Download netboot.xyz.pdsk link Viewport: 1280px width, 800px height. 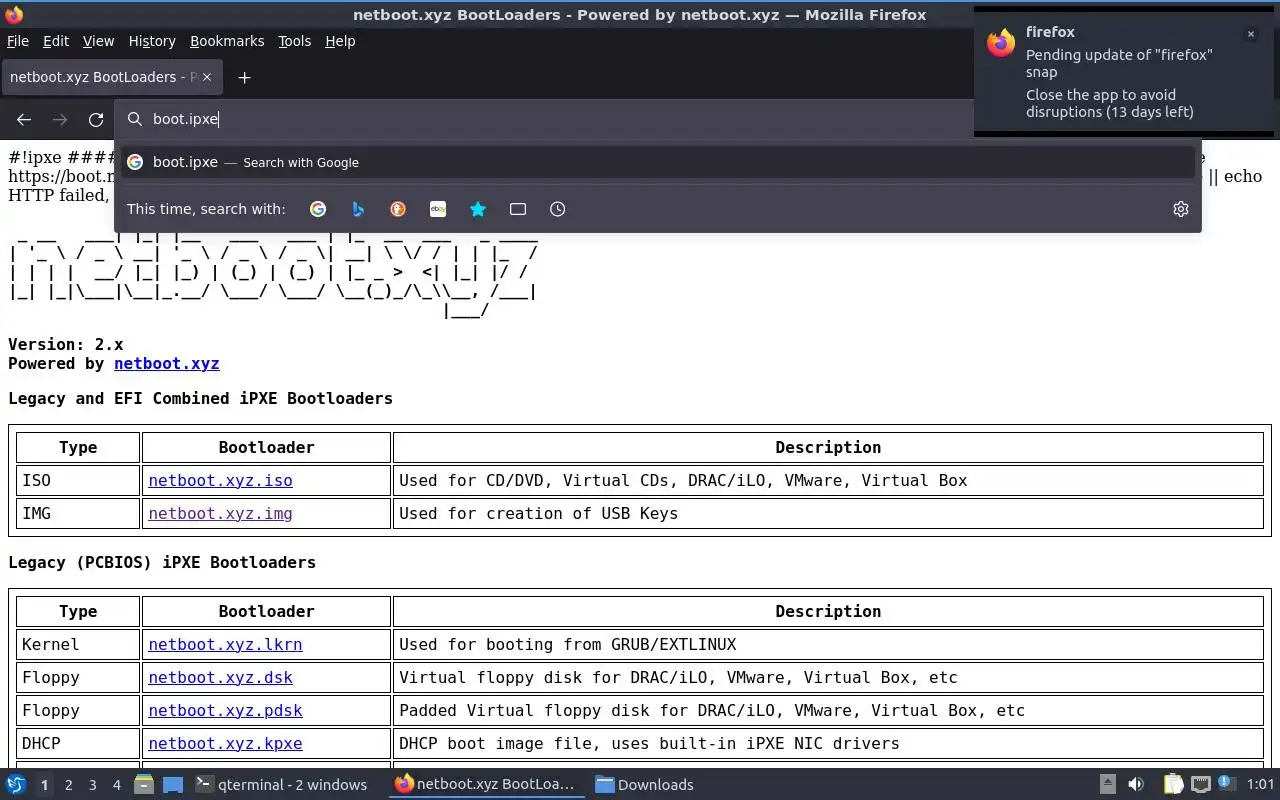225,710
